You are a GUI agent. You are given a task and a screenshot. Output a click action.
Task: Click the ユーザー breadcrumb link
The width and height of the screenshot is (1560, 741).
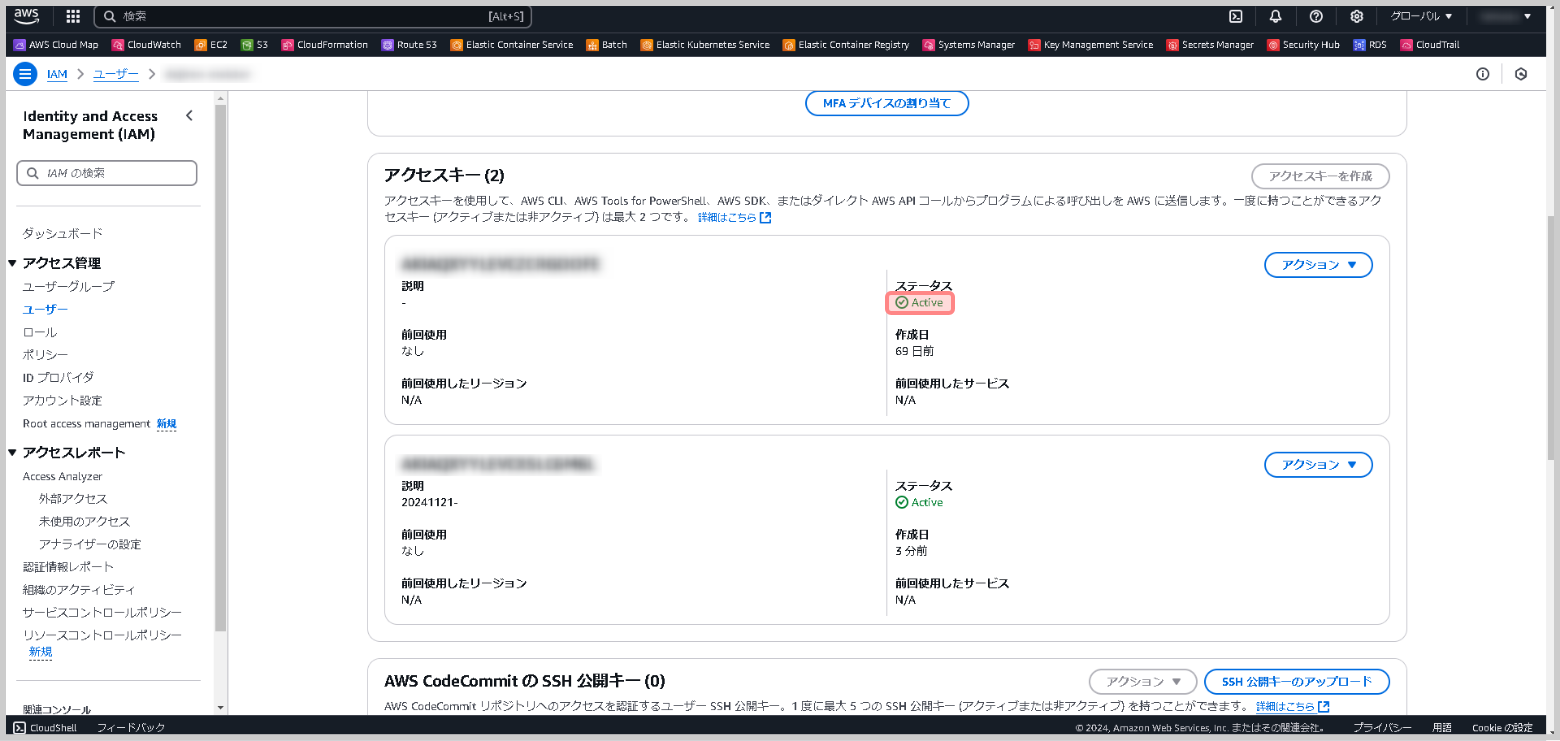click(x=116, y=74)
